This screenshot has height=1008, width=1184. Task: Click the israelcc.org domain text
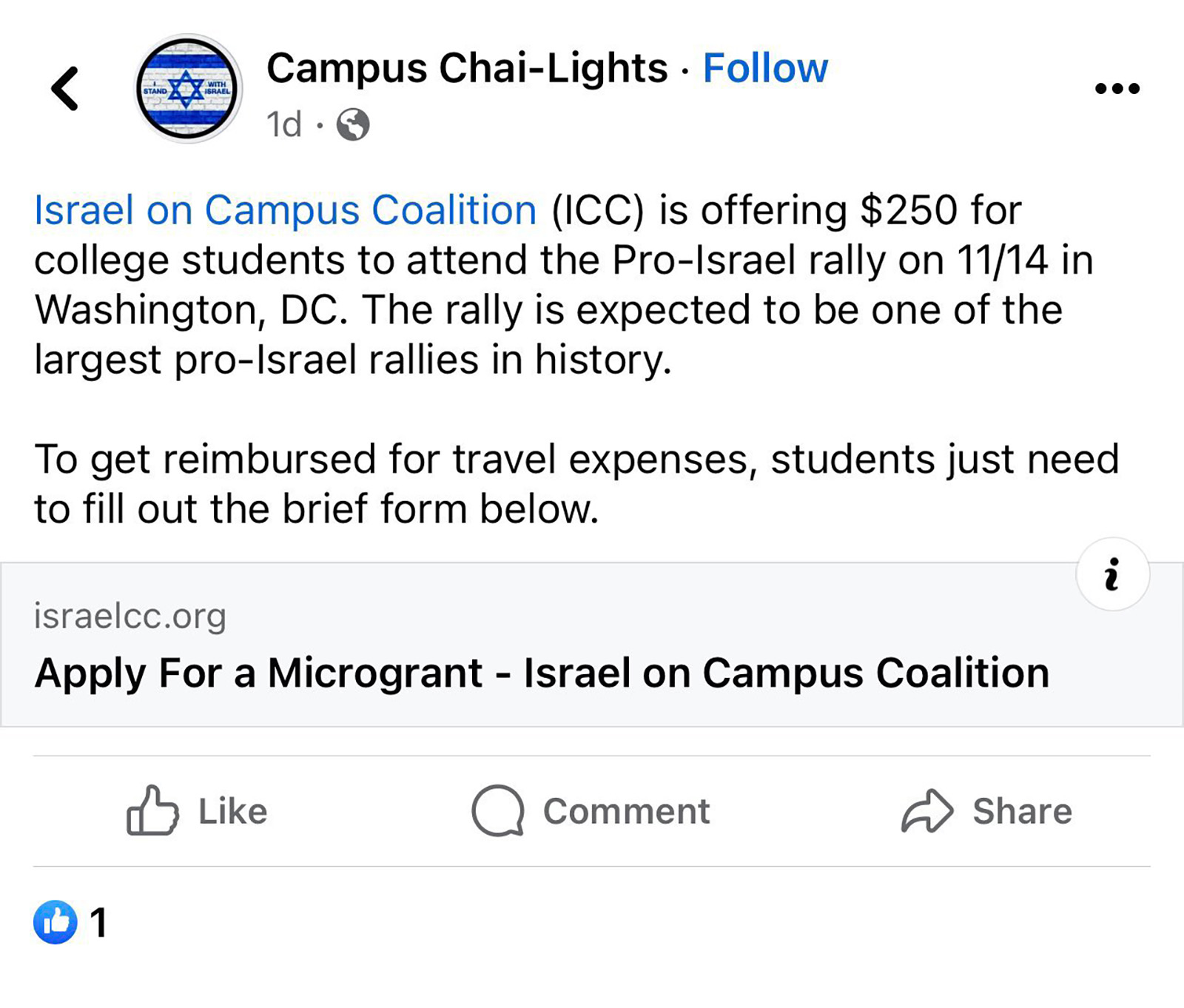point(130,616)
